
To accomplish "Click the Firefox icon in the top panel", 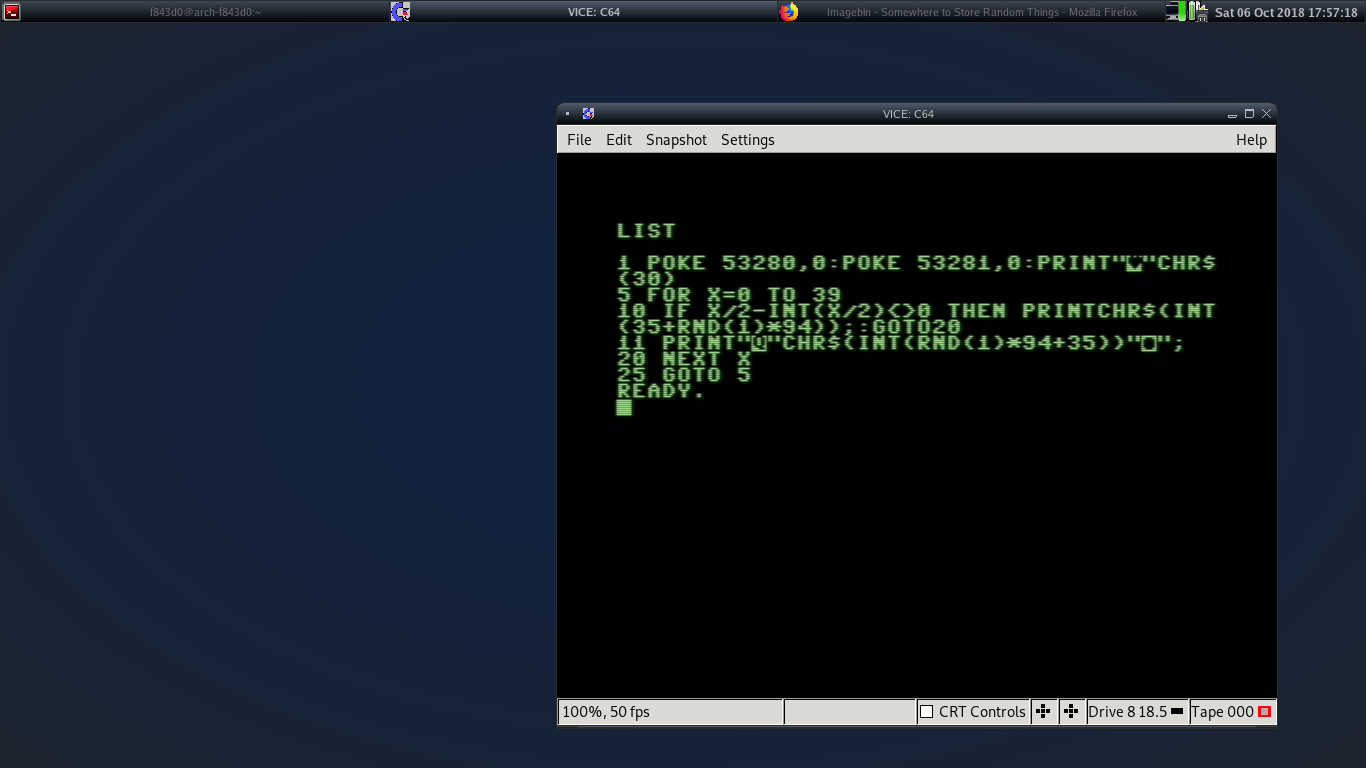I will coord(789,12).
